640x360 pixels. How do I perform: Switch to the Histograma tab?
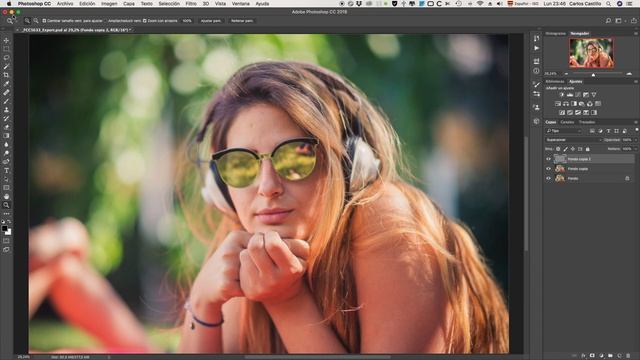(556, 33)
